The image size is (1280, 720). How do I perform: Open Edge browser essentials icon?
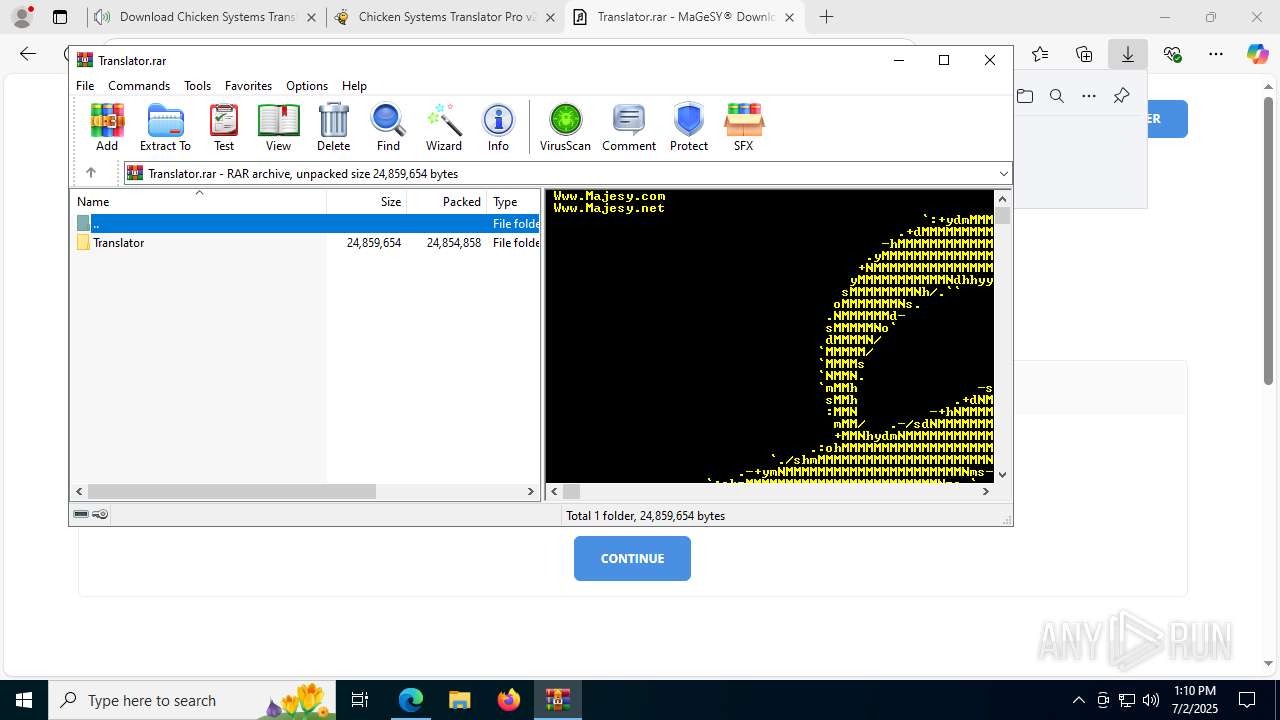click(1172, 54)
